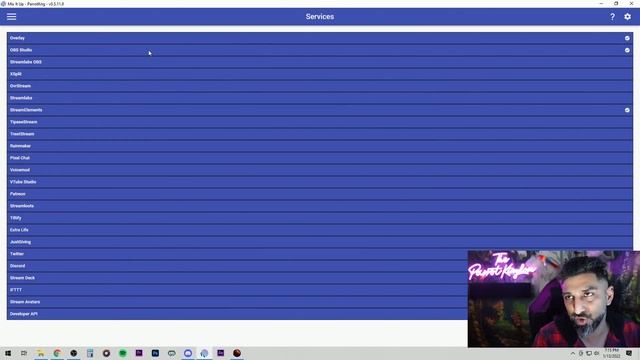Image resolution: width=640 pixels, height=360 pixels.
Task: Open Calculator from taskbar
Action: [x=90, y=353]
